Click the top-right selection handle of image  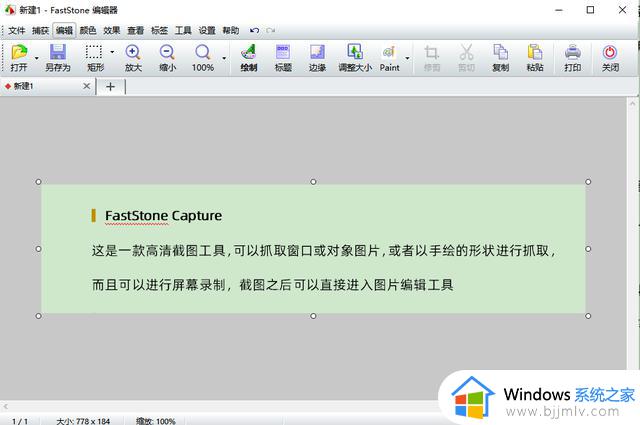[588, 182]
